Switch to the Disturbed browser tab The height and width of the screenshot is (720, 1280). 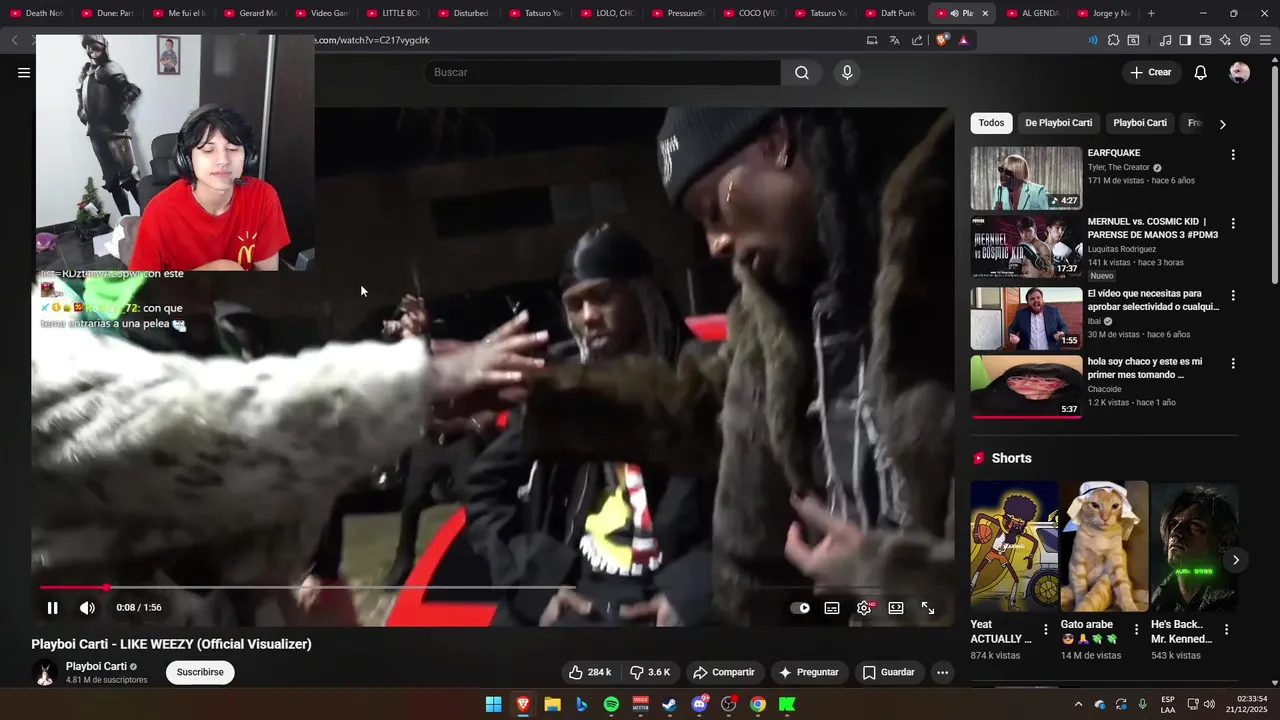tap(464, 13)
